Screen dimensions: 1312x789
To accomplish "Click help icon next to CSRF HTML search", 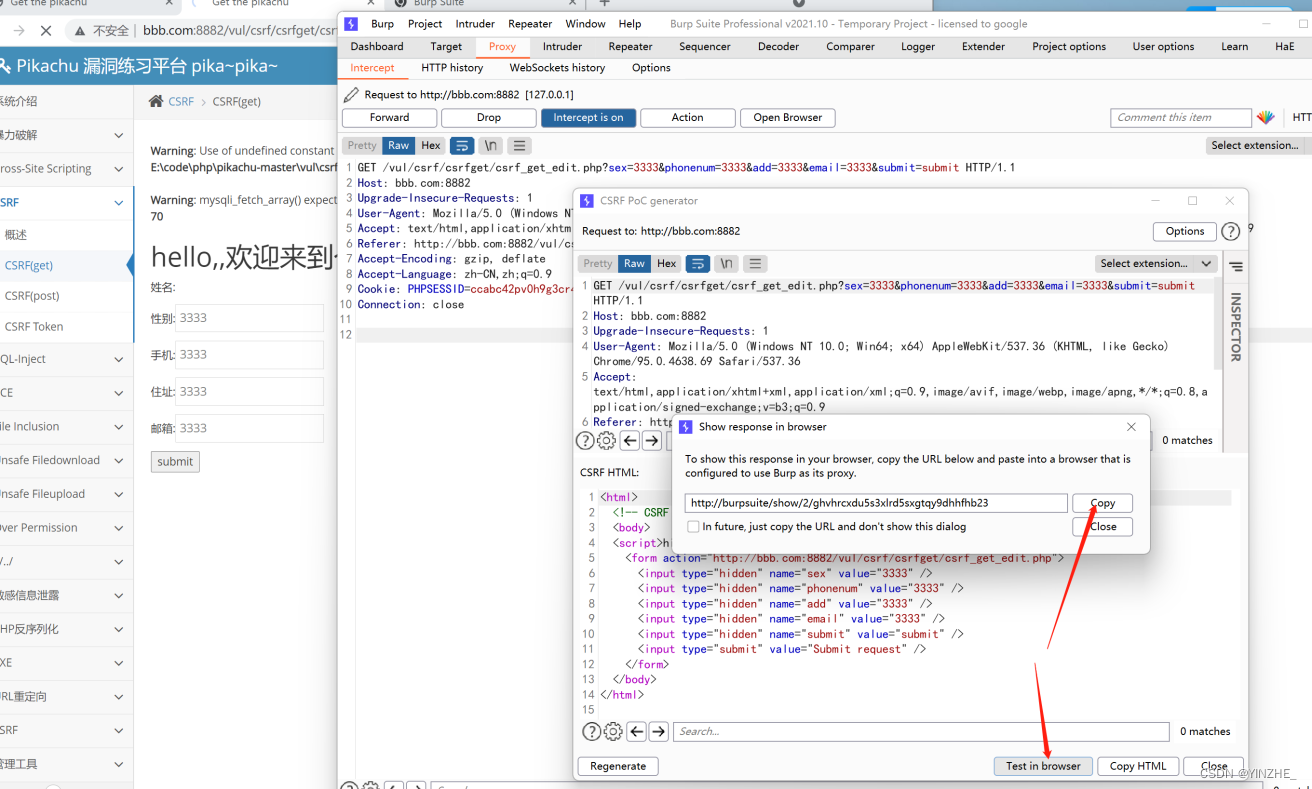I will point(592,731).
